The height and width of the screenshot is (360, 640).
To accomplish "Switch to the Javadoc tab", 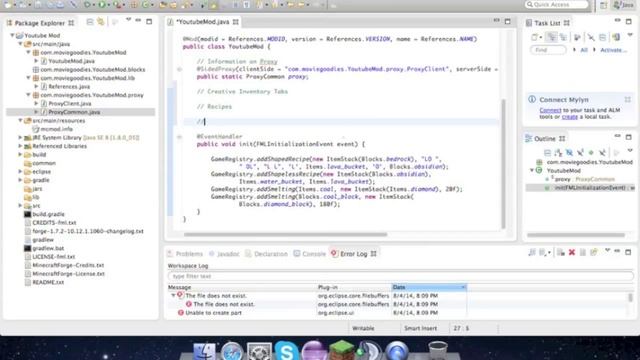I will point(224,254).
